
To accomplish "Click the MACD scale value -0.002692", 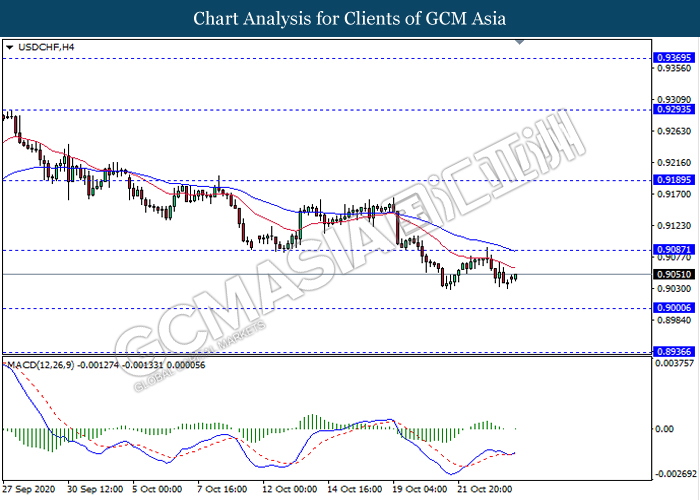I will [x=675, y=474].
